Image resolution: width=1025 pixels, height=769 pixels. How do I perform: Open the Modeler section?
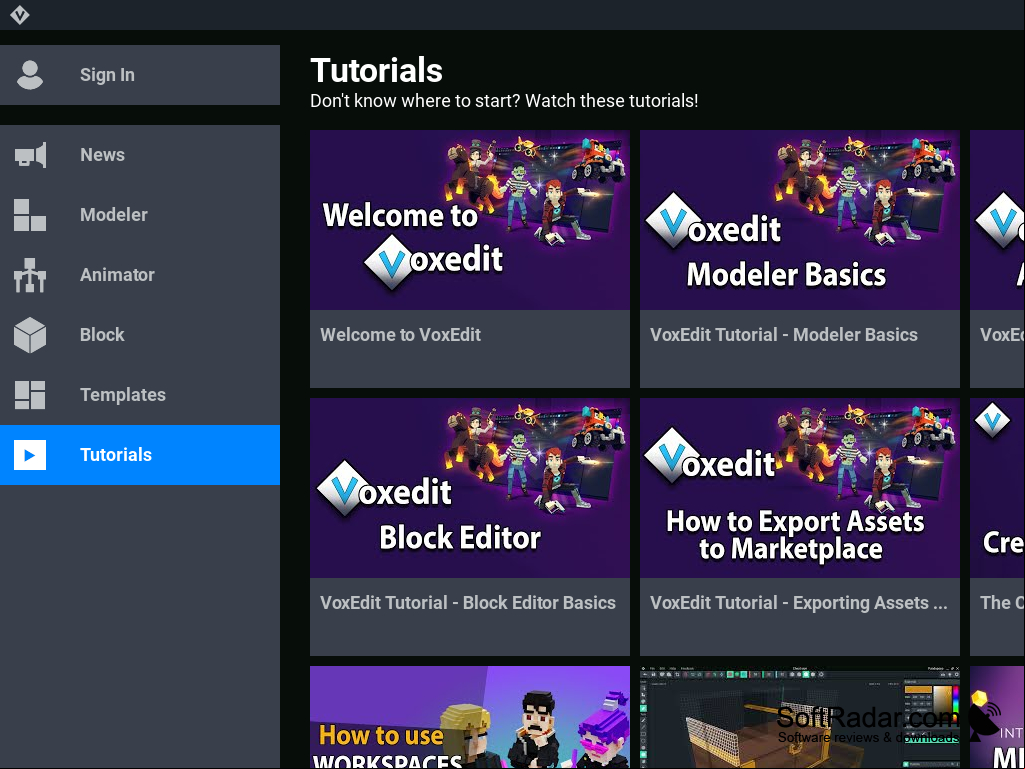click(140, 215)
